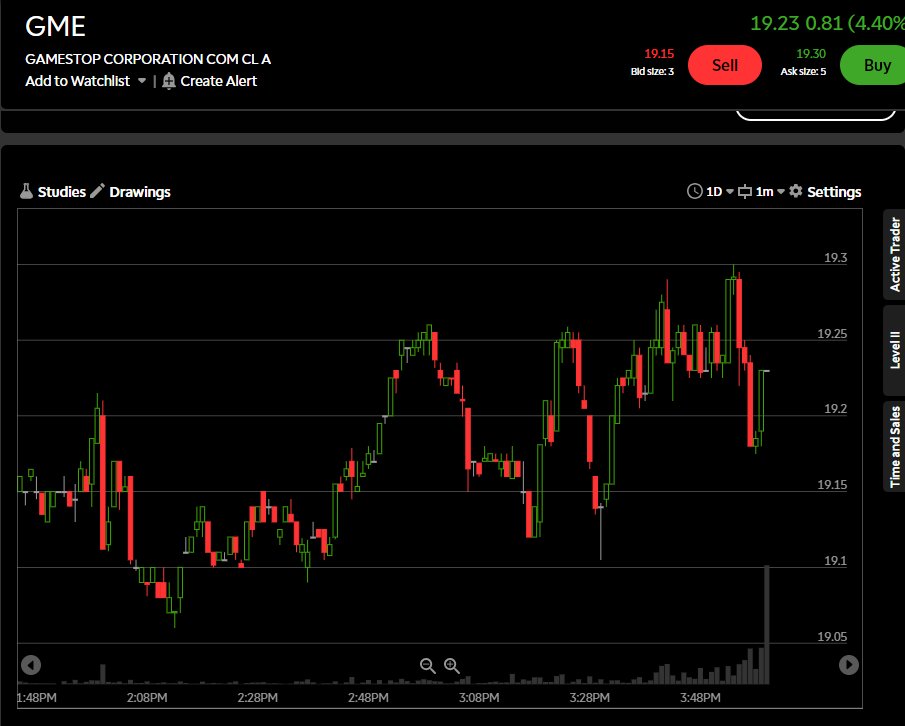Expand the 1D time range dropdown
Screen dimensions: 905x726
click(x=730, y=192)
